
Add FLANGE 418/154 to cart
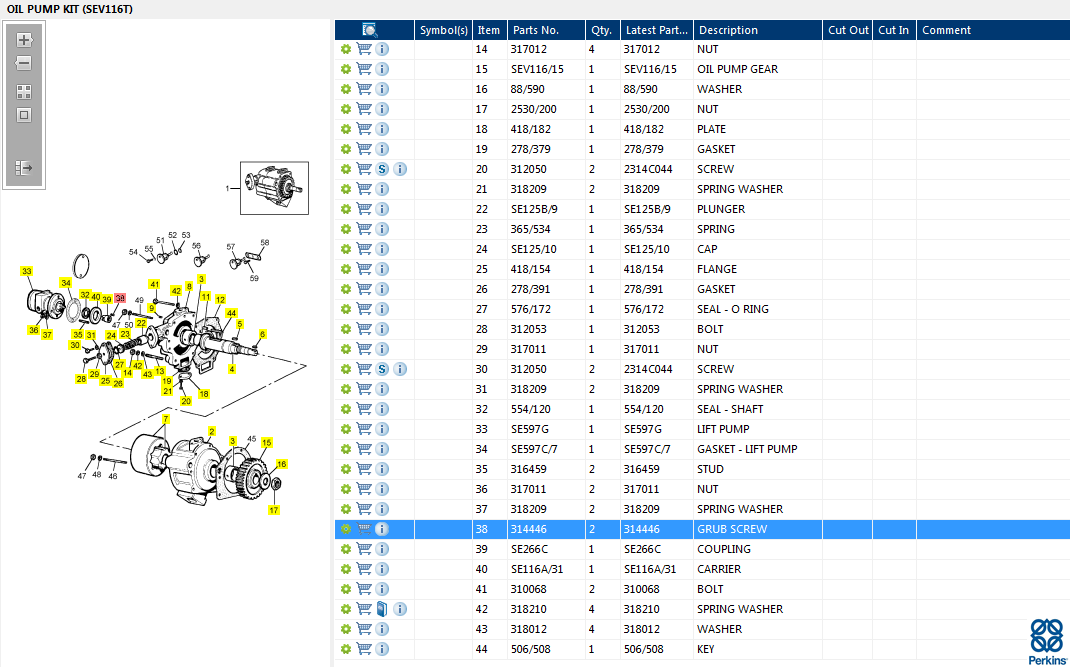click(x=364, y=269)
